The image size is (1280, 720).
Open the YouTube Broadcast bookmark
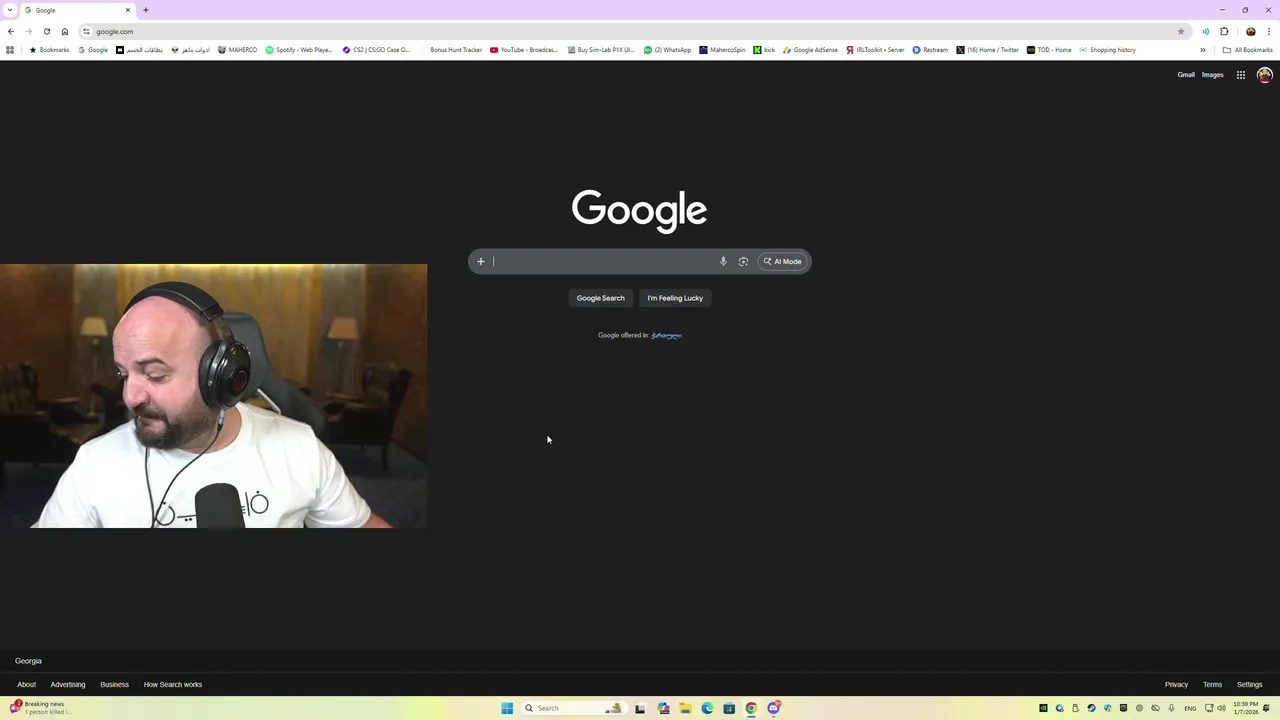tap(524, 50)
